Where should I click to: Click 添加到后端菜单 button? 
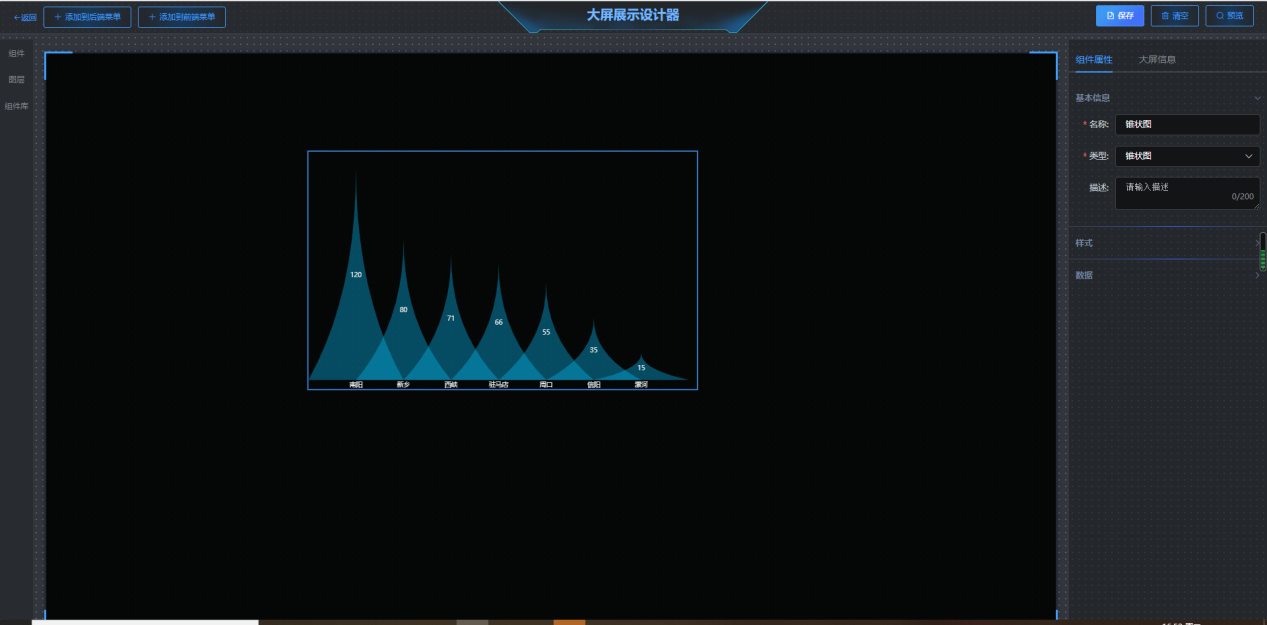[87, 17]
